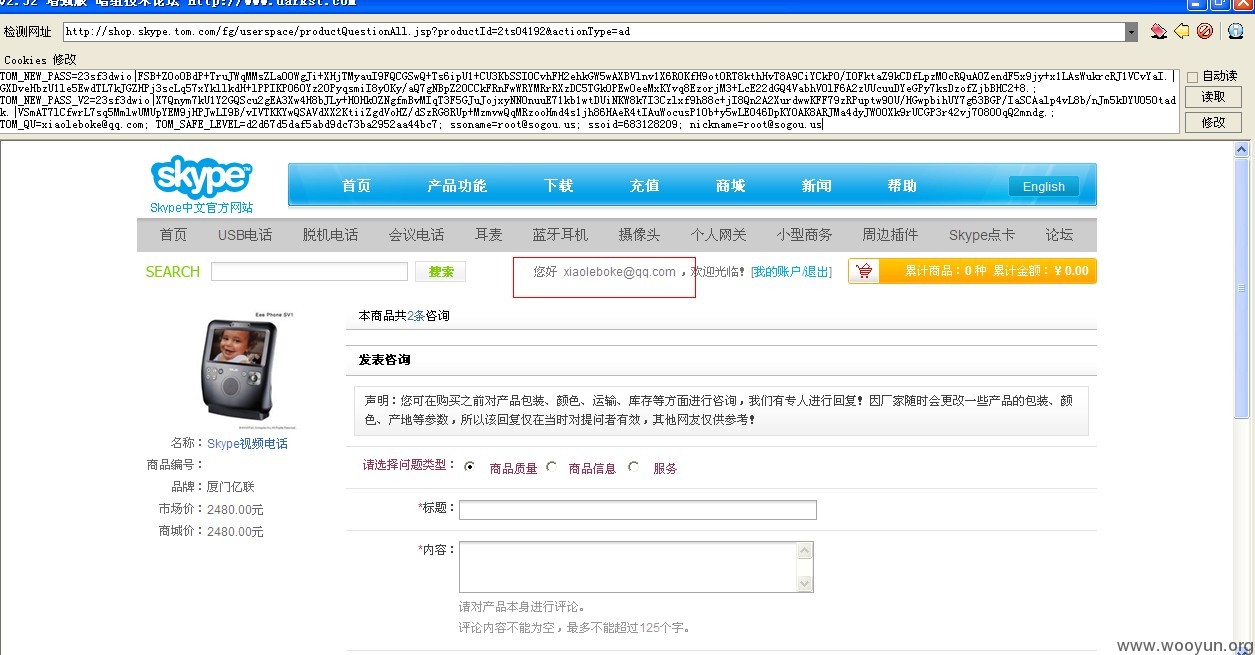Focus the SEARCH text field
The height and width of the screenshot is (655, 1255).
(309, 271)
